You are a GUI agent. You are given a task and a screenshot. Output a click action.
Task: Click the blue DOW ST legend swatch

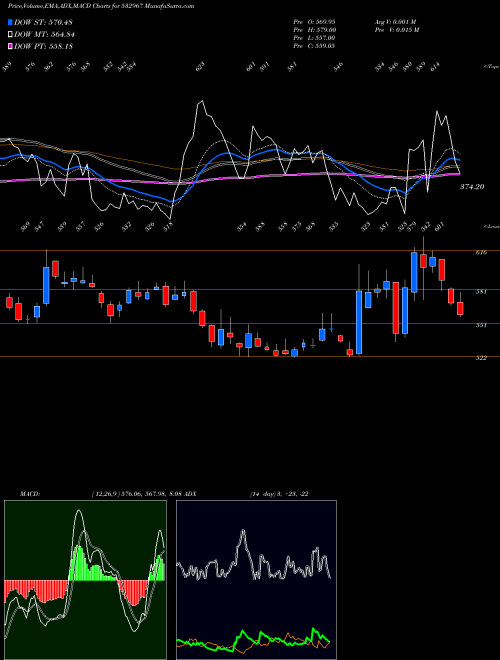[x=10, y=22]
